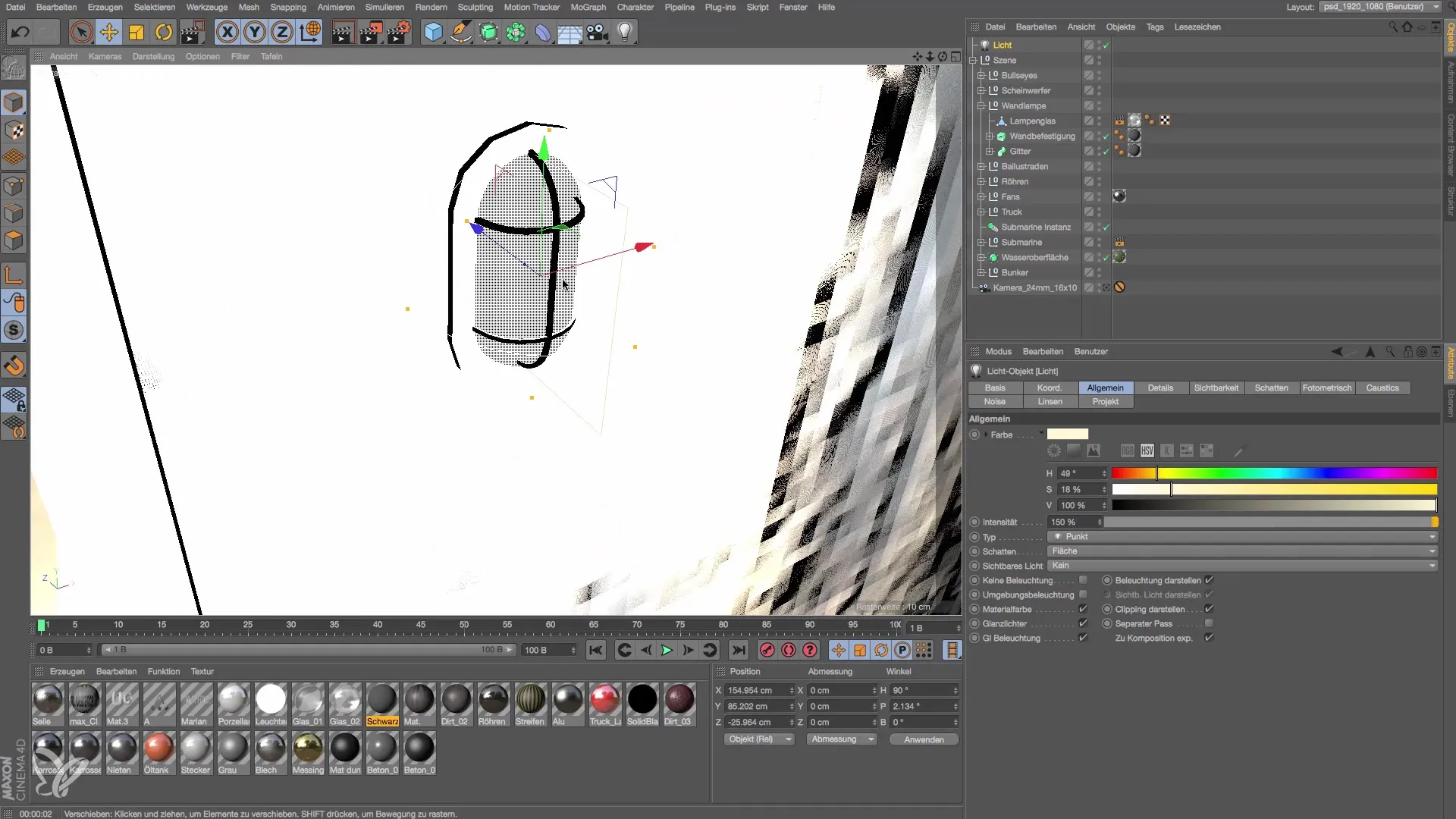
Task: Open viewport Kameras menu
Action: coord(105,56)
